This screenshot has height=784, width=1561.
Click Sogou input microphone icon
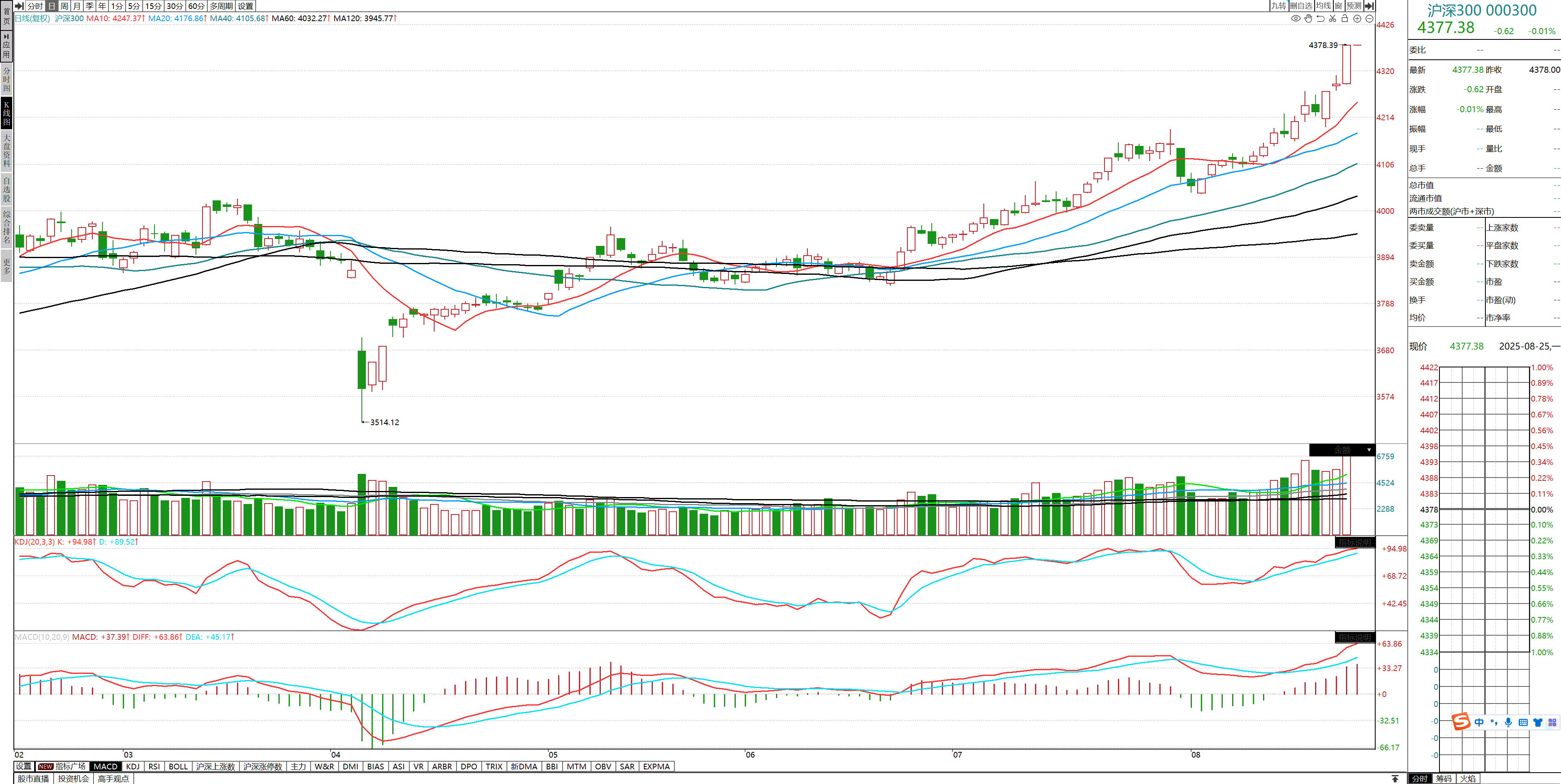pyautogui.click(x=1508, y=722)
